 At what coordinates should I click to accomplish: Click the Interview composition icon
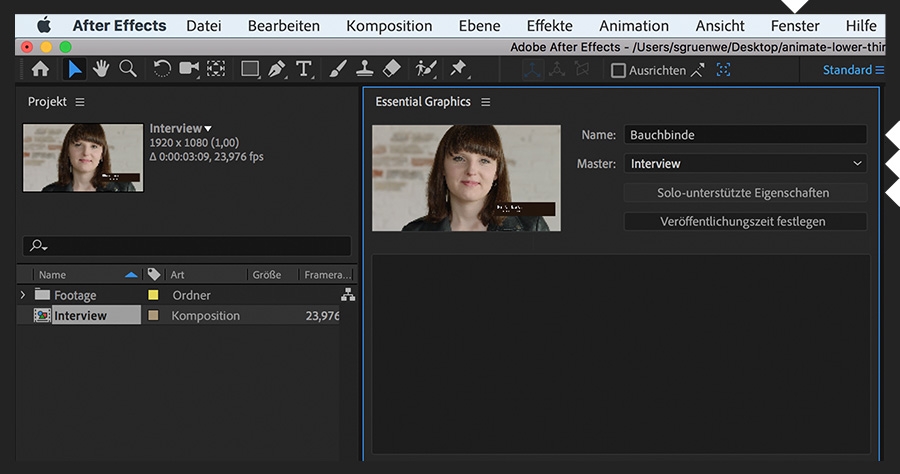tap(42, 315)
